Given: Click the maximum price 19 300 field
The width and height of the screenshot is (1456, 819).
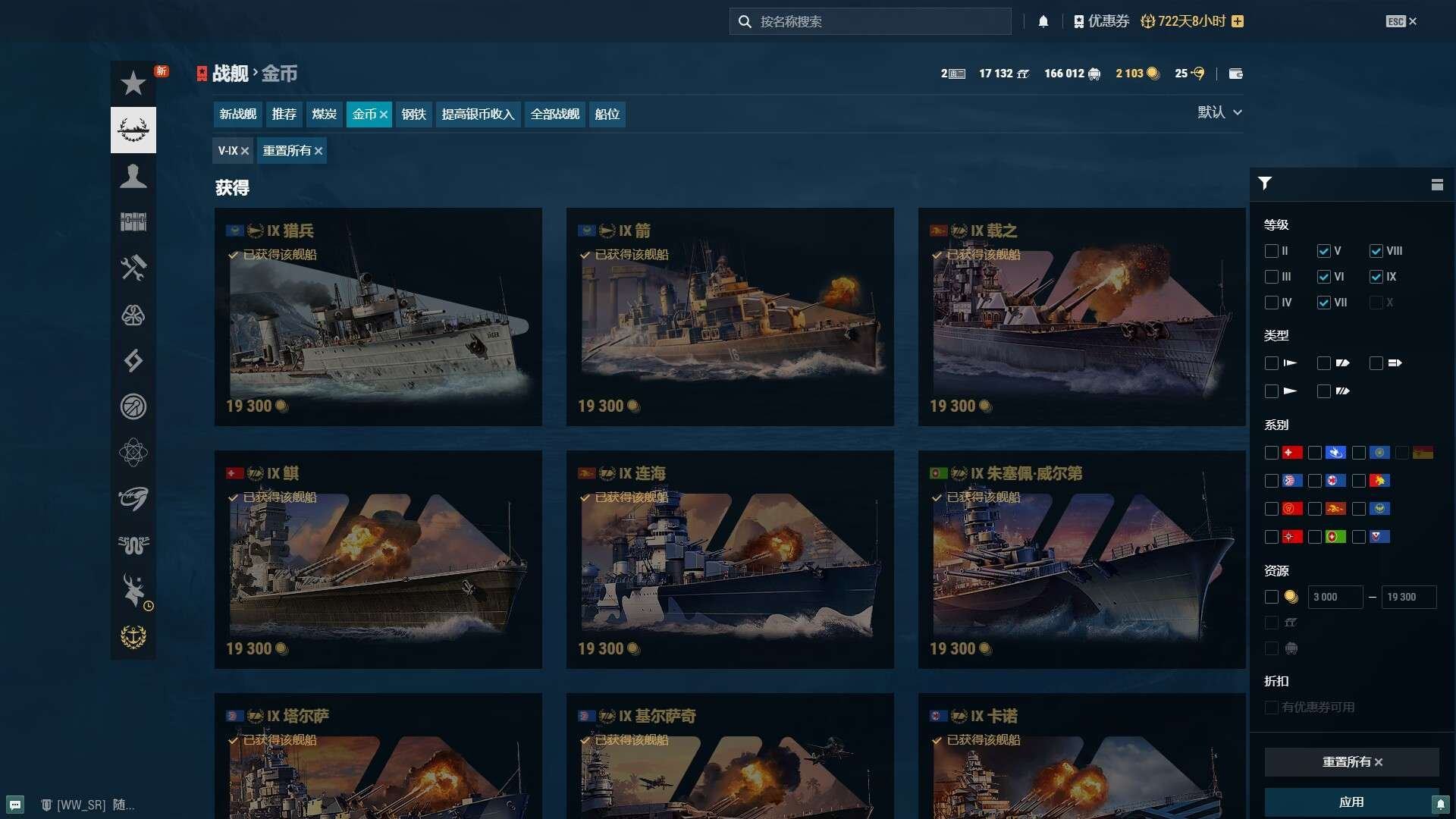Looking at the screenshot, I should [1408, 597].
